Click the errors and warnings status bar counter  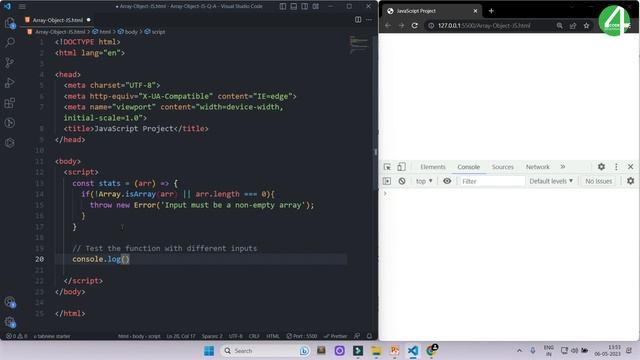click(16, 336)
